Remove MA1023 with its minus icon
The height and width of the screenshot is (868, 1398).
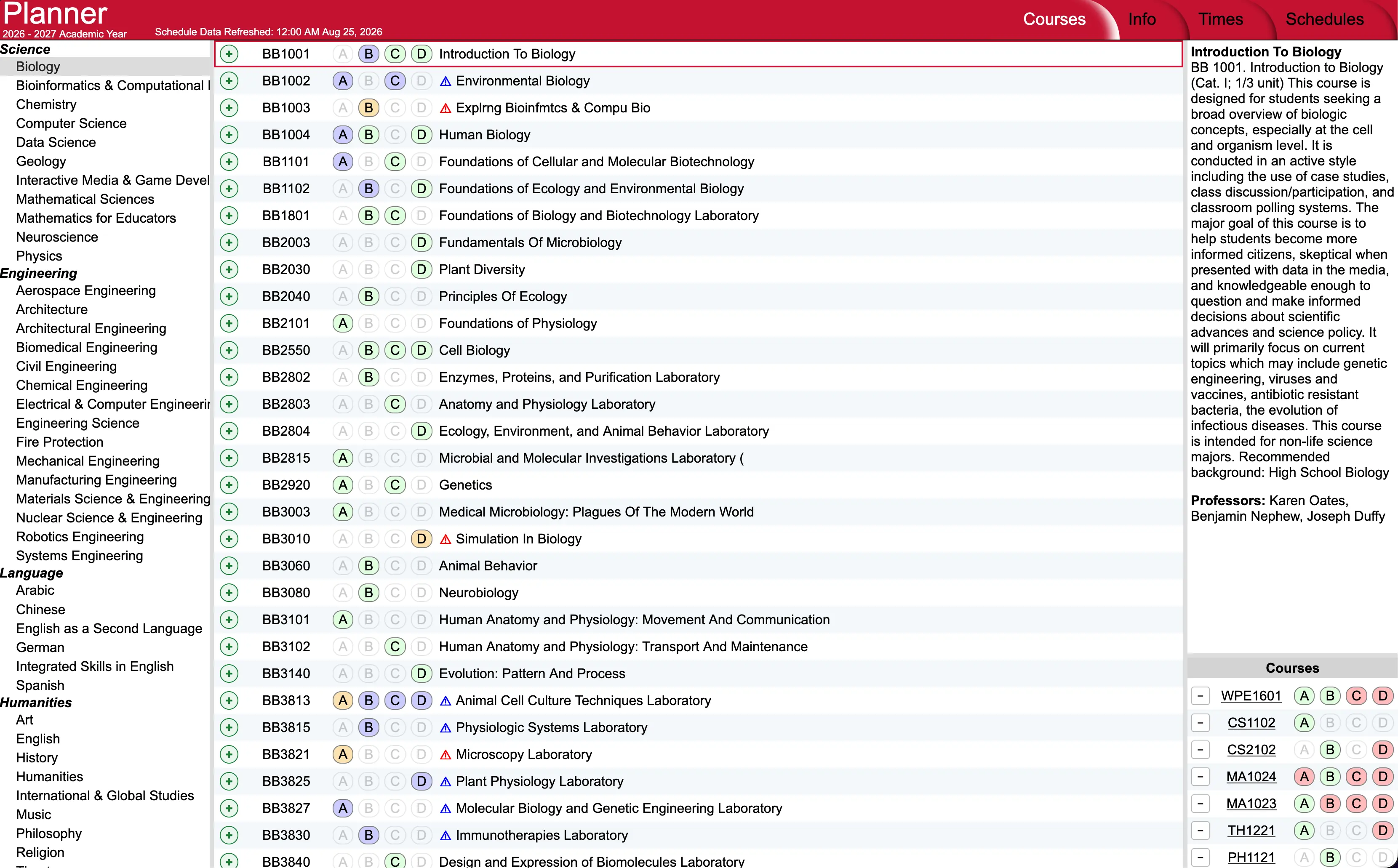tap(1201, 804)
